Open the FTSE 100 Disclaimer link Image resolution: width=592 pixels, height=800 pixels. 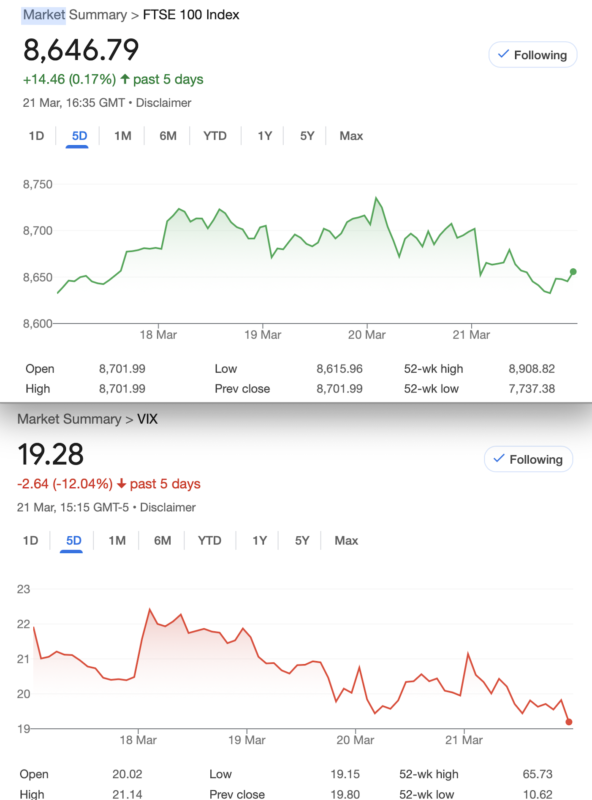coord(163,103)
